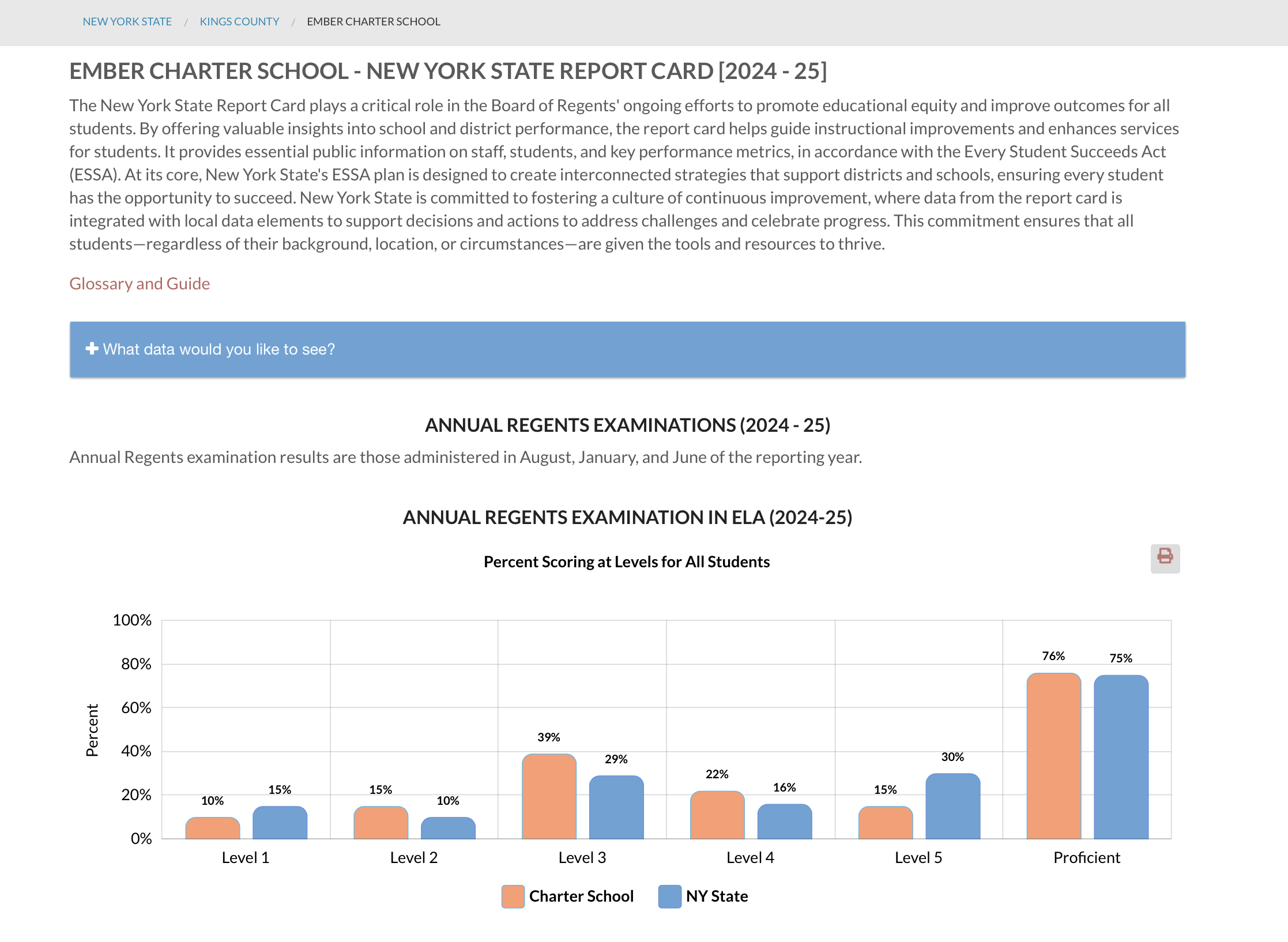This screenshot has width=1288, height=942.
Task: Click the print chart icon
Action: tap(1165, 558)
